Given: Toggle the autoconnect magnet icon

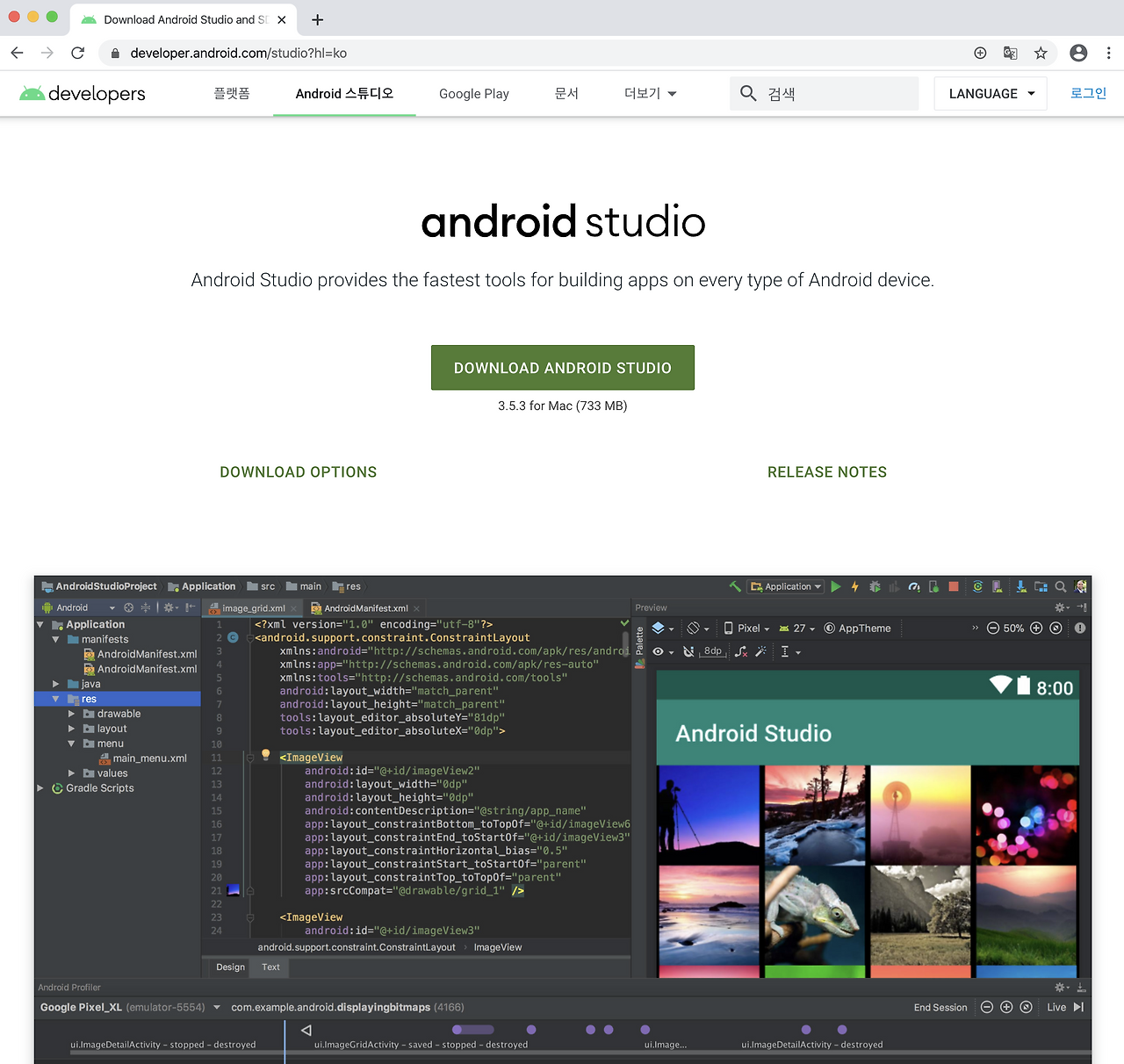Looking at the screenshot, I should (x=688, y=651).
